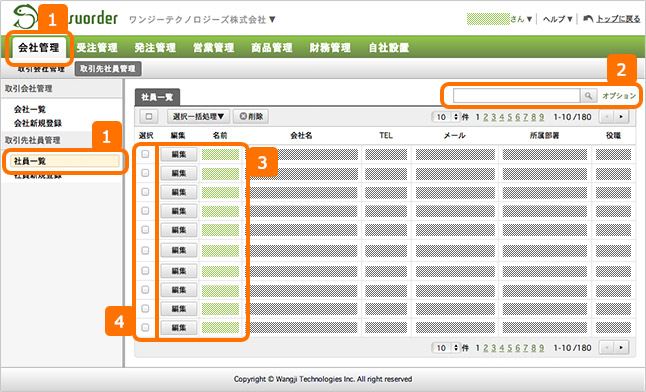Image resolution: width=646 pixels, height=392 pixels.
Task: Click the bottom pagination previous arrow
Action: coord(606,347)
